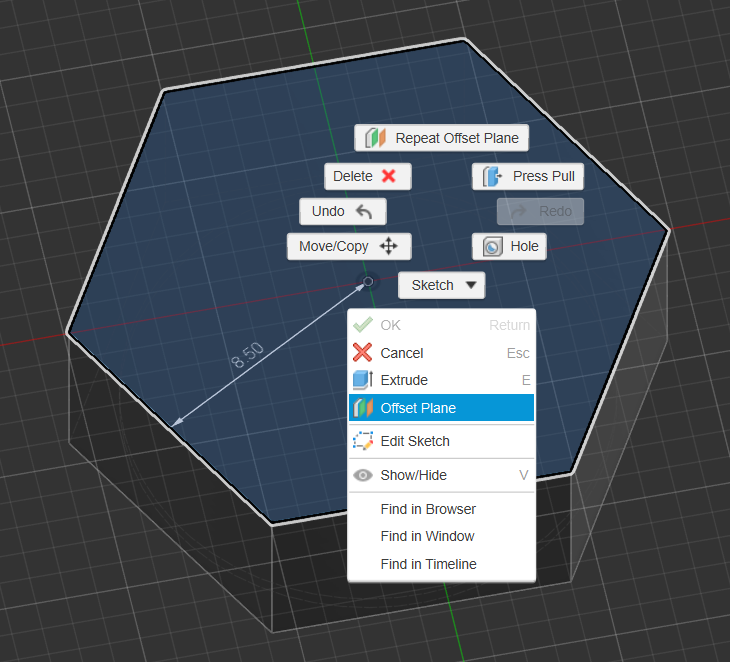
Task: Click Repeat Offset Plane in marking menu
Action: point(441,138)
